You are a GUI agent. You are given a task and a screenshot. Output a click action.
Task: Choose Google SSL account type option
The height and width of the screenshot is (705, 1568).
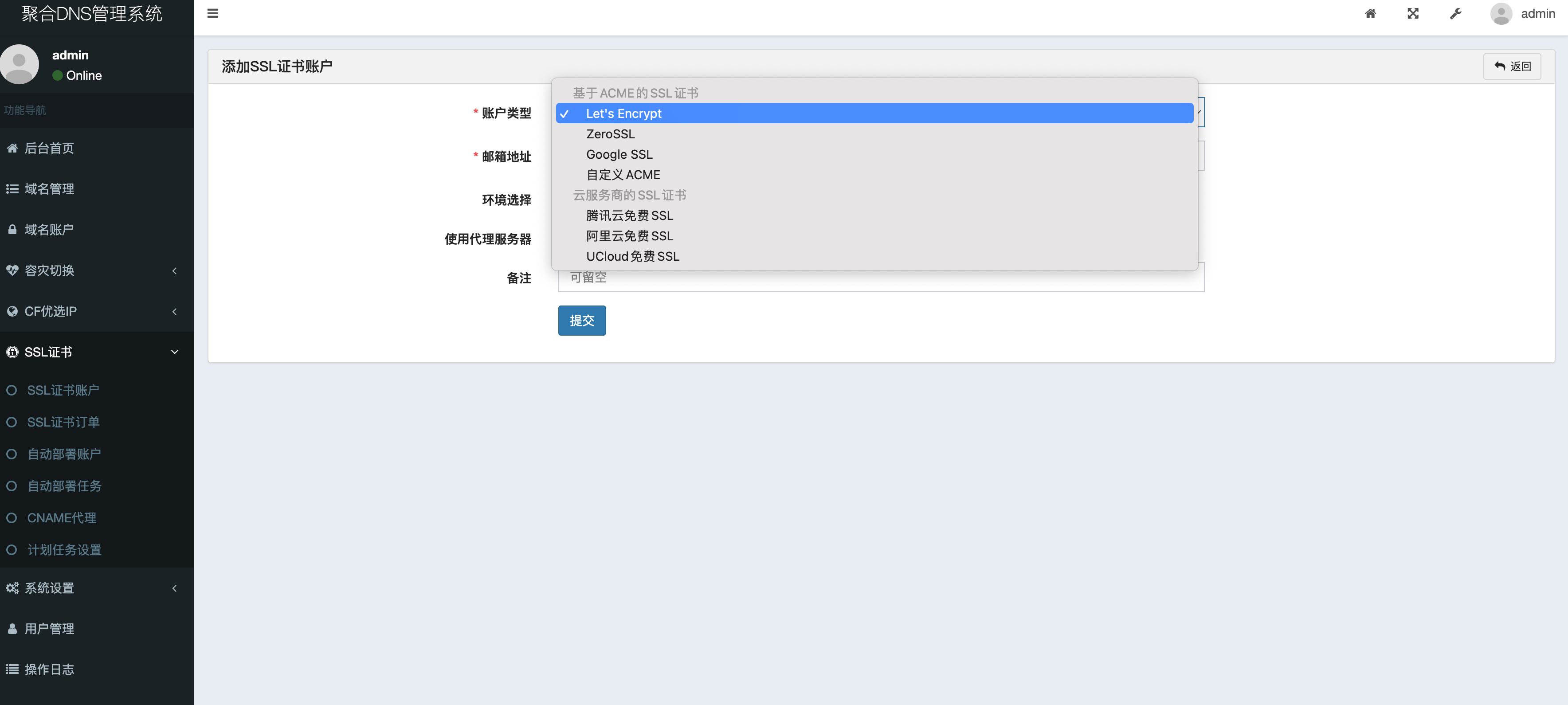pyautogui.click(x=874, y=154)
